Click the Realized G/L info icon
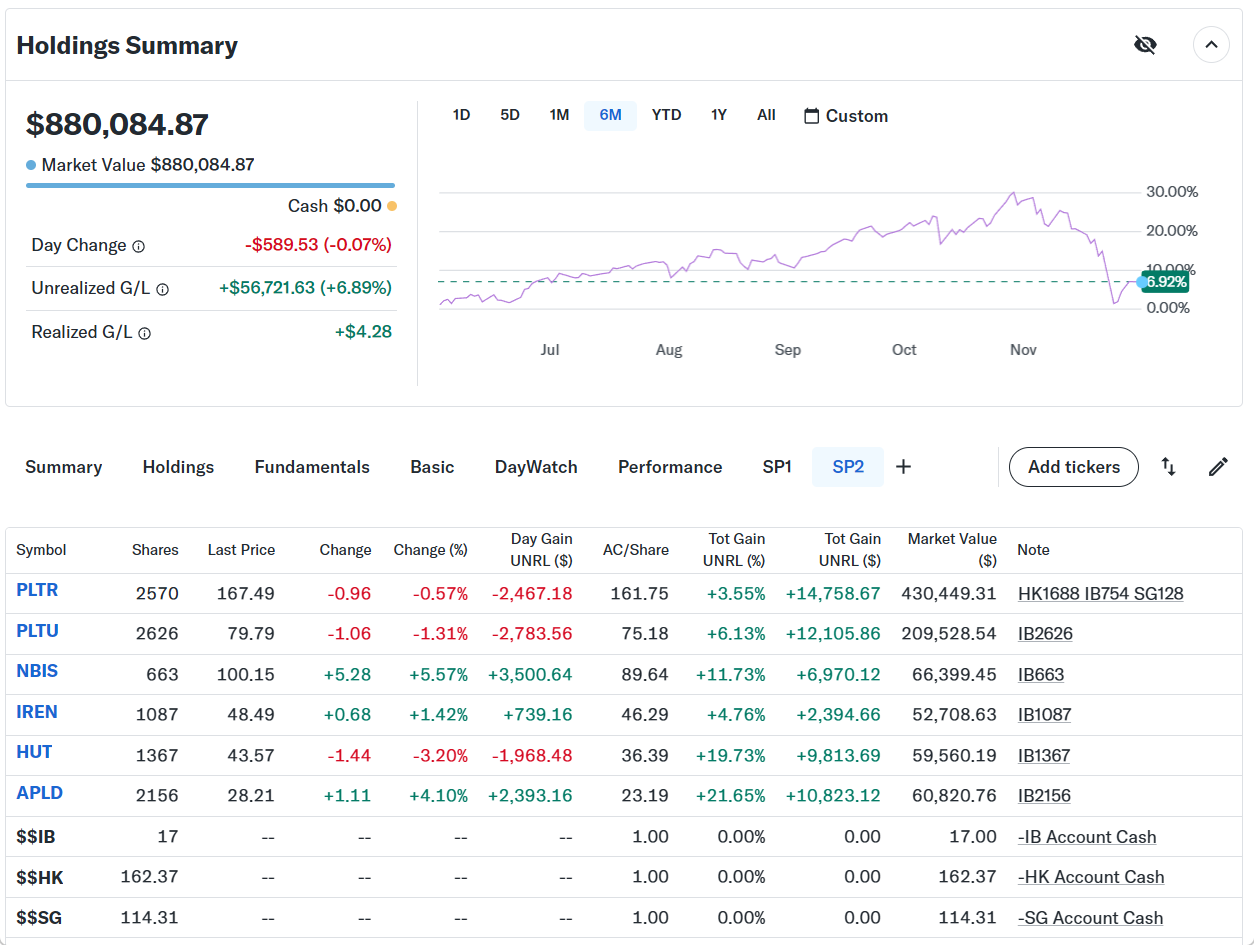This screenshot has height=945, width=1254. [144, 333]
